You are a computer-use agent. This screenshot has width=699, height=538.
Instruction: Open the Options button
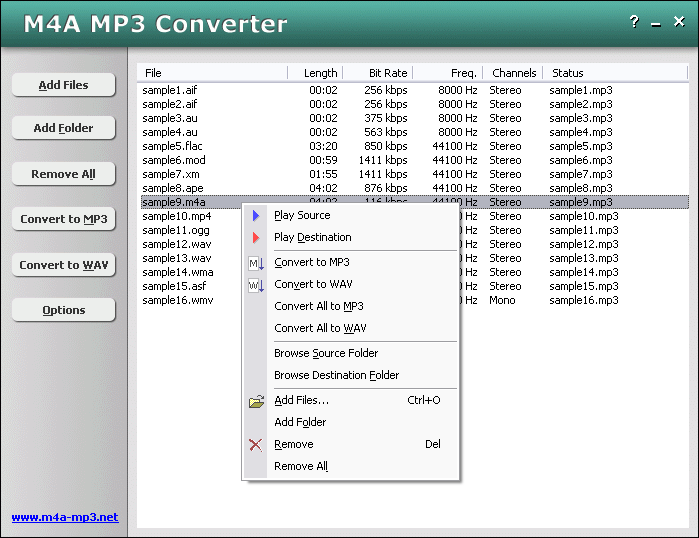click(64, 310)
